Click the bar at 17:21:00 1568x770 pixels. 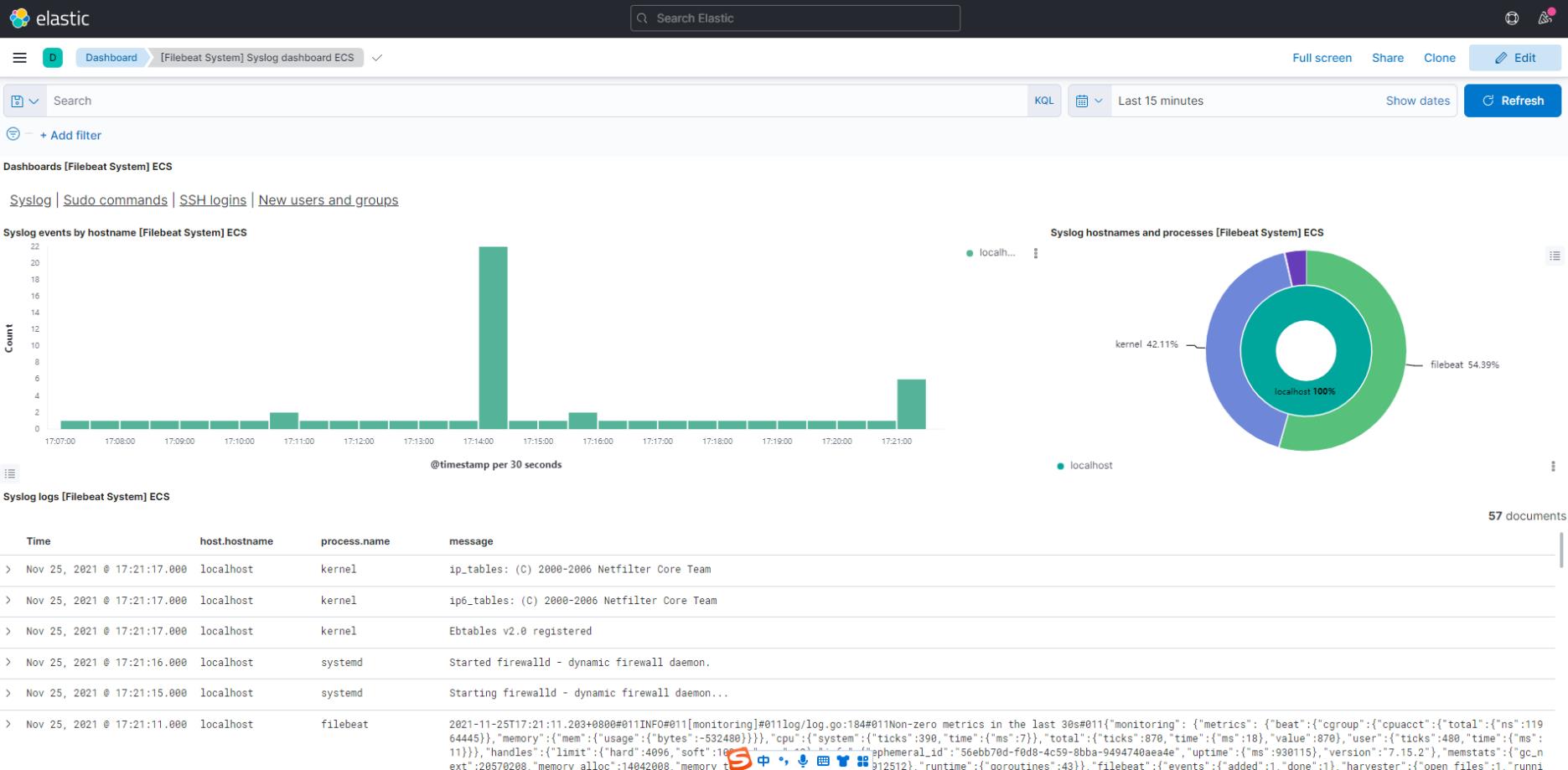pyautogui.click(x=911, y=404)
